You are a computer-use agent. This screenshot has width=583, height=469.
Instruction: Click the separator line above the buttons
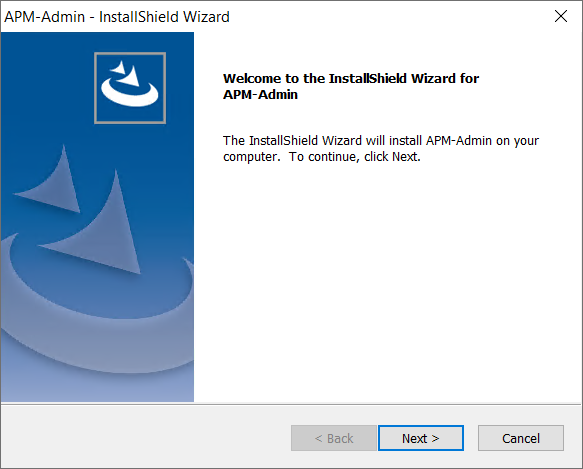point(291,404)
